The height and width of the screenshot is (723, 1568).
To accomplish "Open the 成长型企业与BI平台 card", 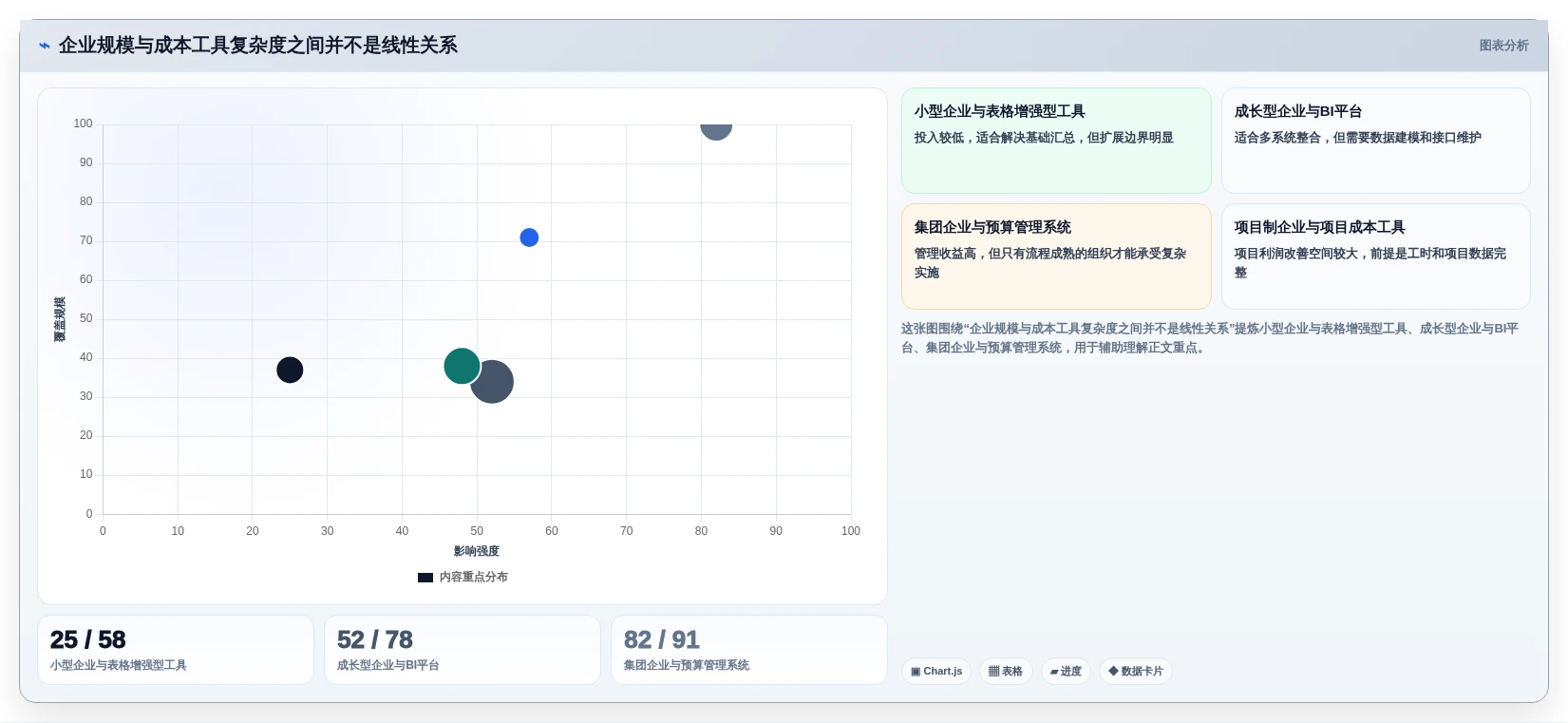I will [1375, 141].
